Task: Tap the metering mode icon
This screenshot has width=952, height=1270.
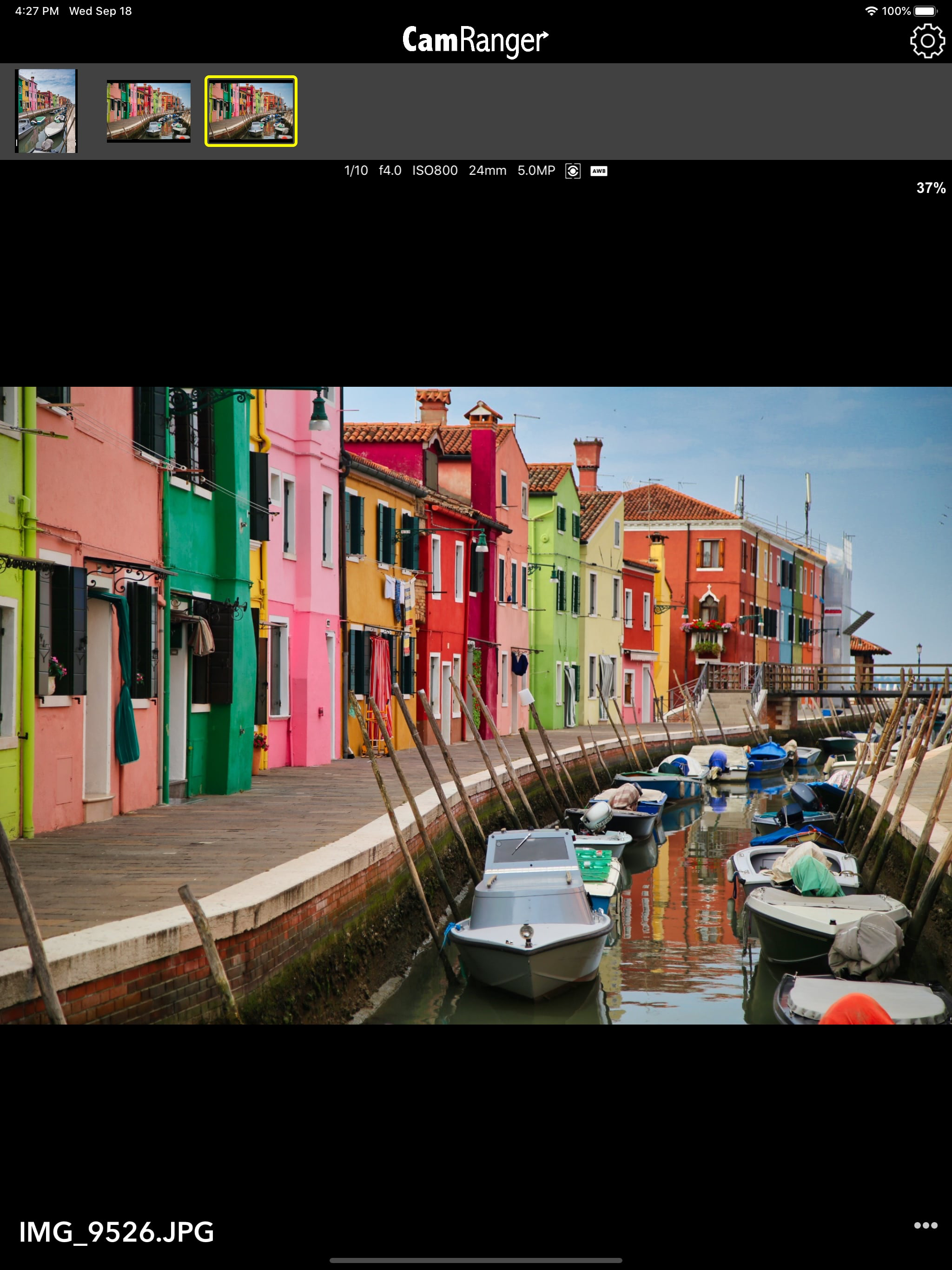Action: (573, 171)
